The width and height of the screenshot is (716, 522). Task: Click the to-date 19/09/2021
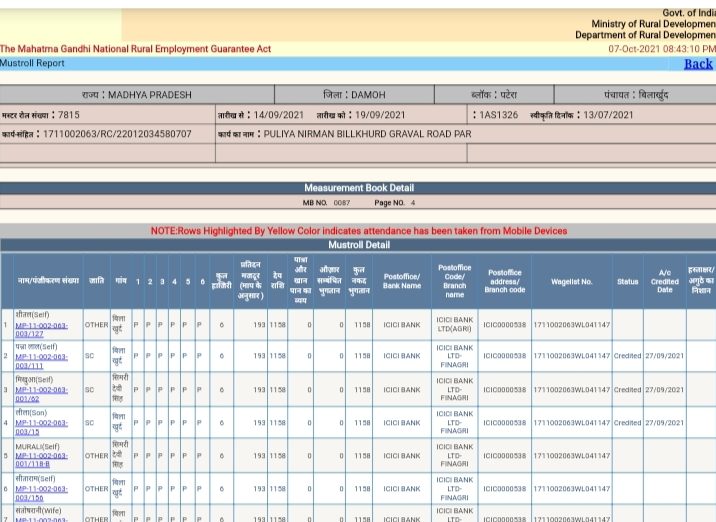(380, 115)
